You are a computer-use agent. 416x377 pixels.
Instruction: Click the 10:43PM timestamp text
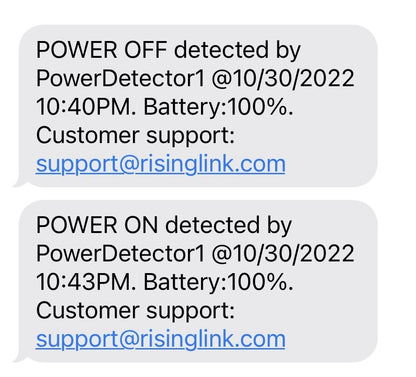[84, 282]
